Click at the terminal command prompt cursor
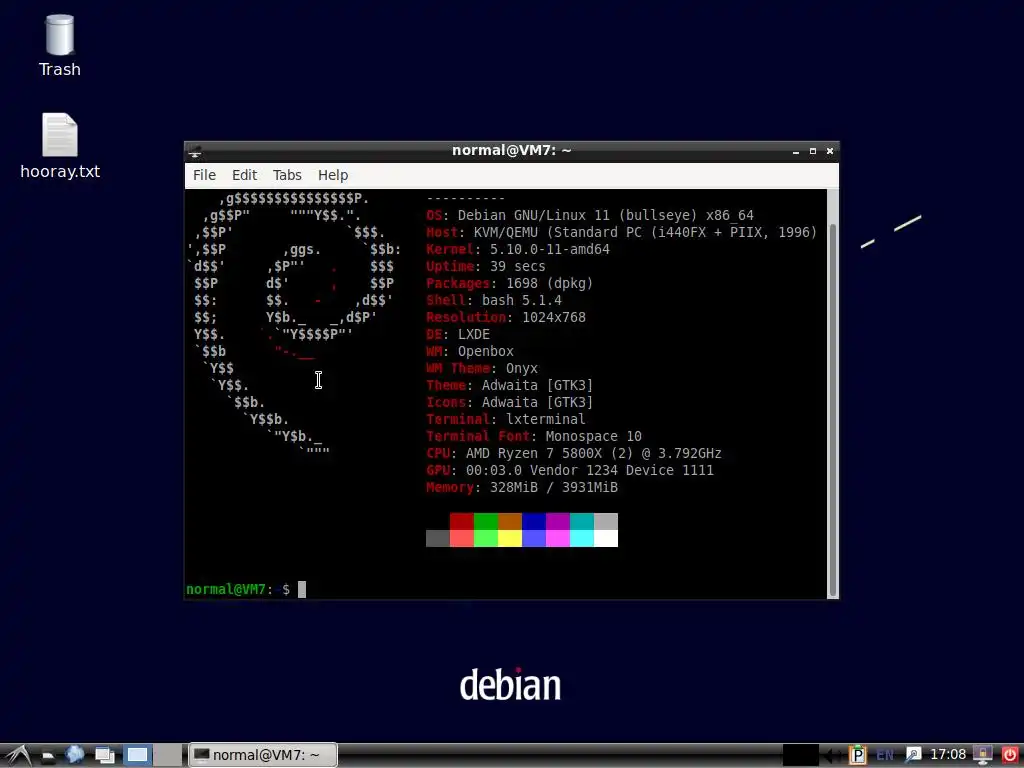Viewport: 1024px width, 768px height. point(302,590)
